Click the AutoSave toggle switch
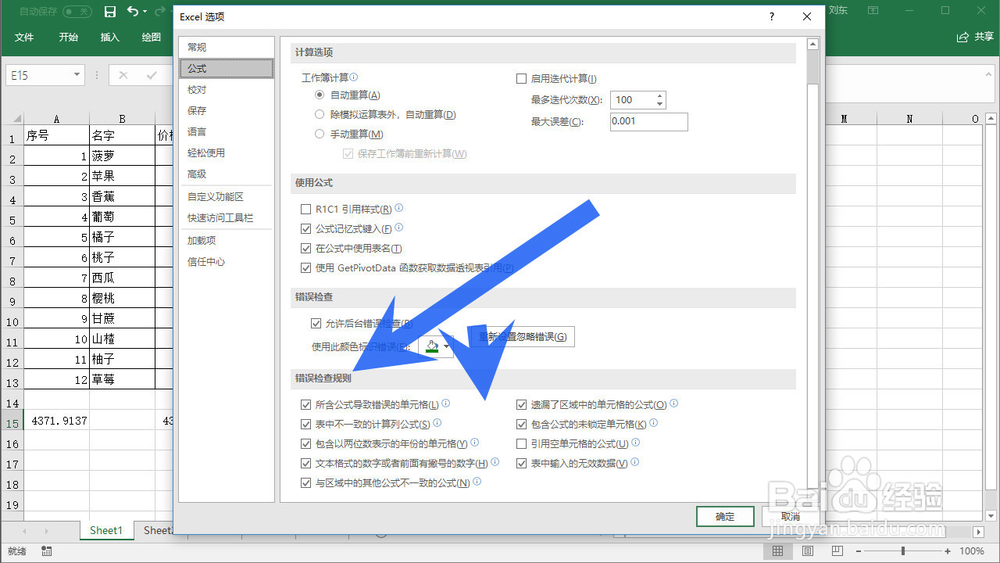1000x563 pixels. pyautogui.click(x=77, y=11)
